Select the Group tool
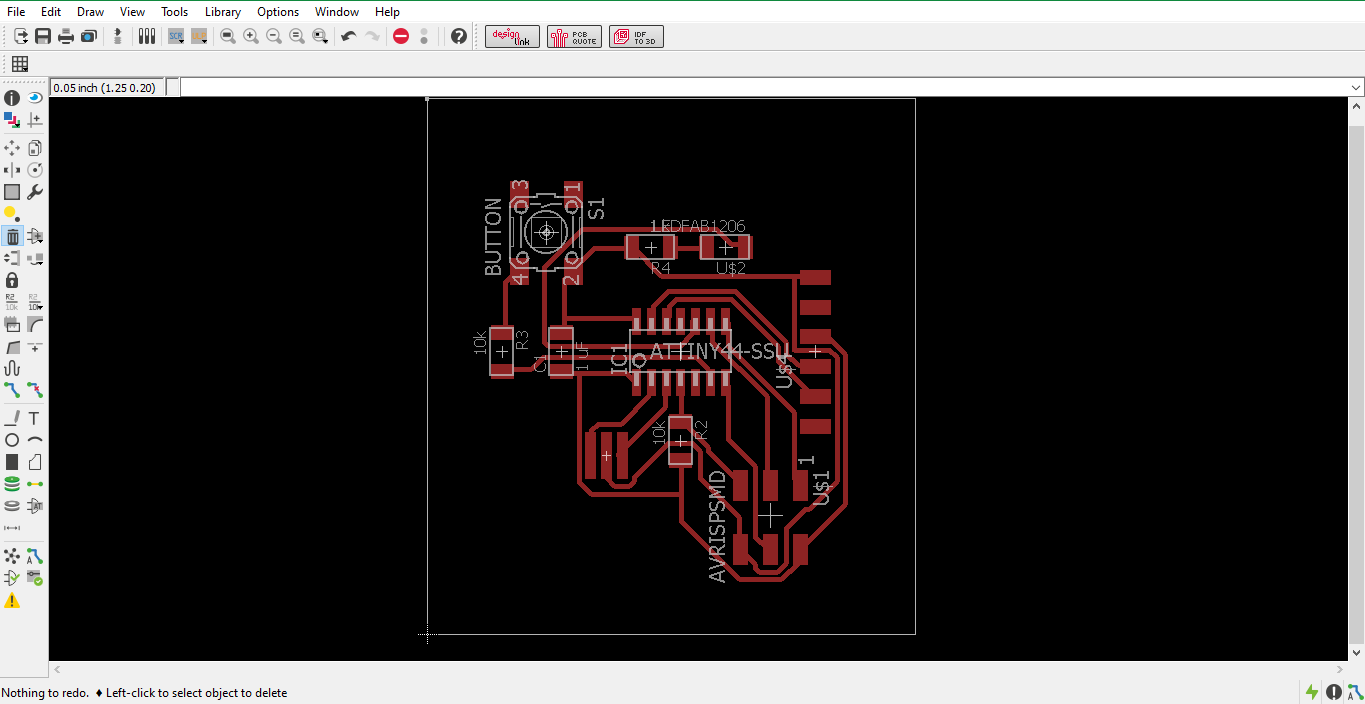1365x704 pixels. tap(12, 192)
